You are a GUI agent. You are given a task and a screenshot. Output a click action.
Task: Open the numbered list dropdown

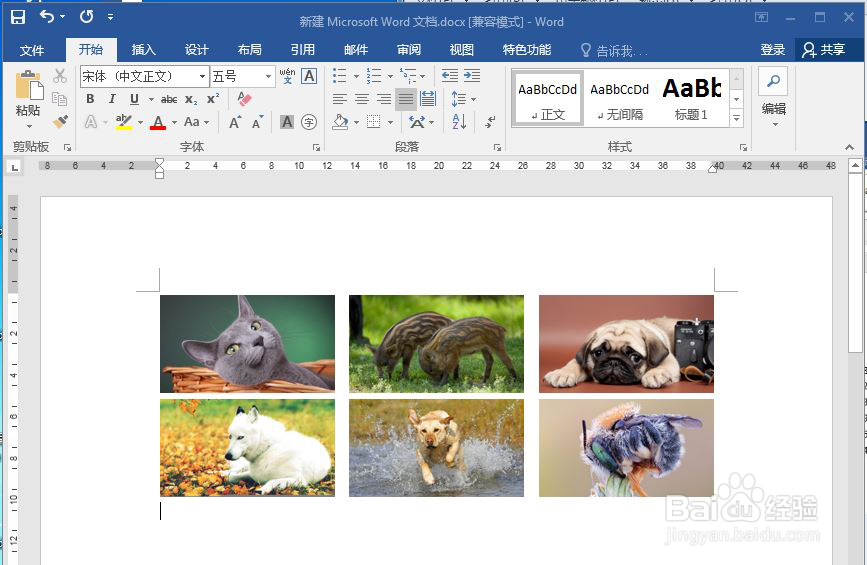(x=390, y=76)
